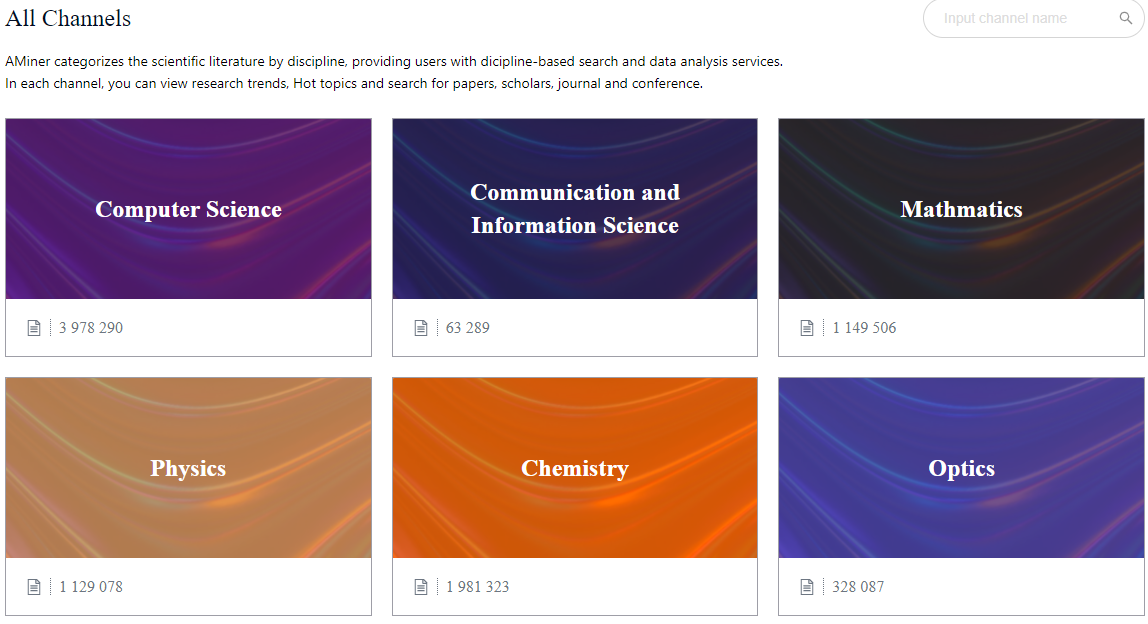Open the Physics channel banner
This screenshot has width=1148, height=624.
pyautogui.click(x=188, y=468)
